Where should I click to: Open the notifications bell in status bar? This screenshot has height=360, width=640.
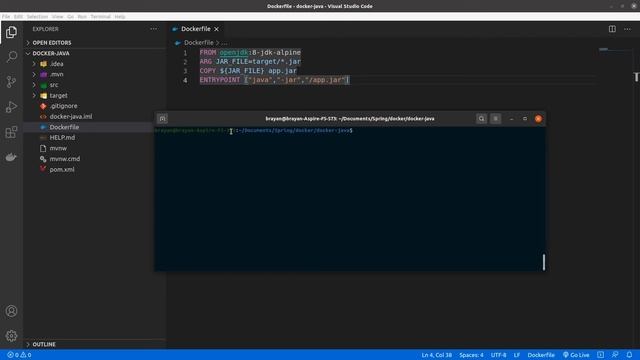point(629,355)
